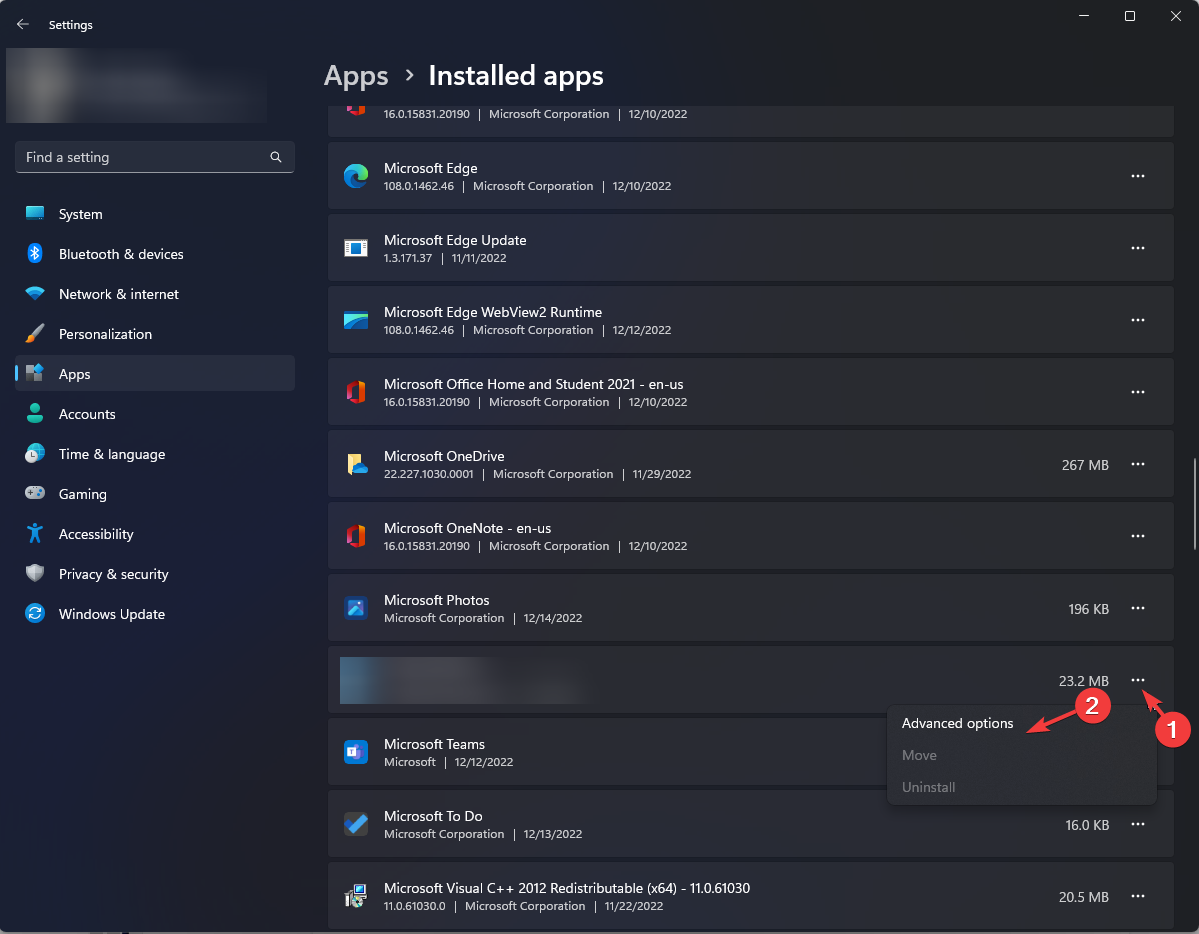Screen dimensions: 1199x934
Task: Go back with the back arrow
Action: point(23,24)
